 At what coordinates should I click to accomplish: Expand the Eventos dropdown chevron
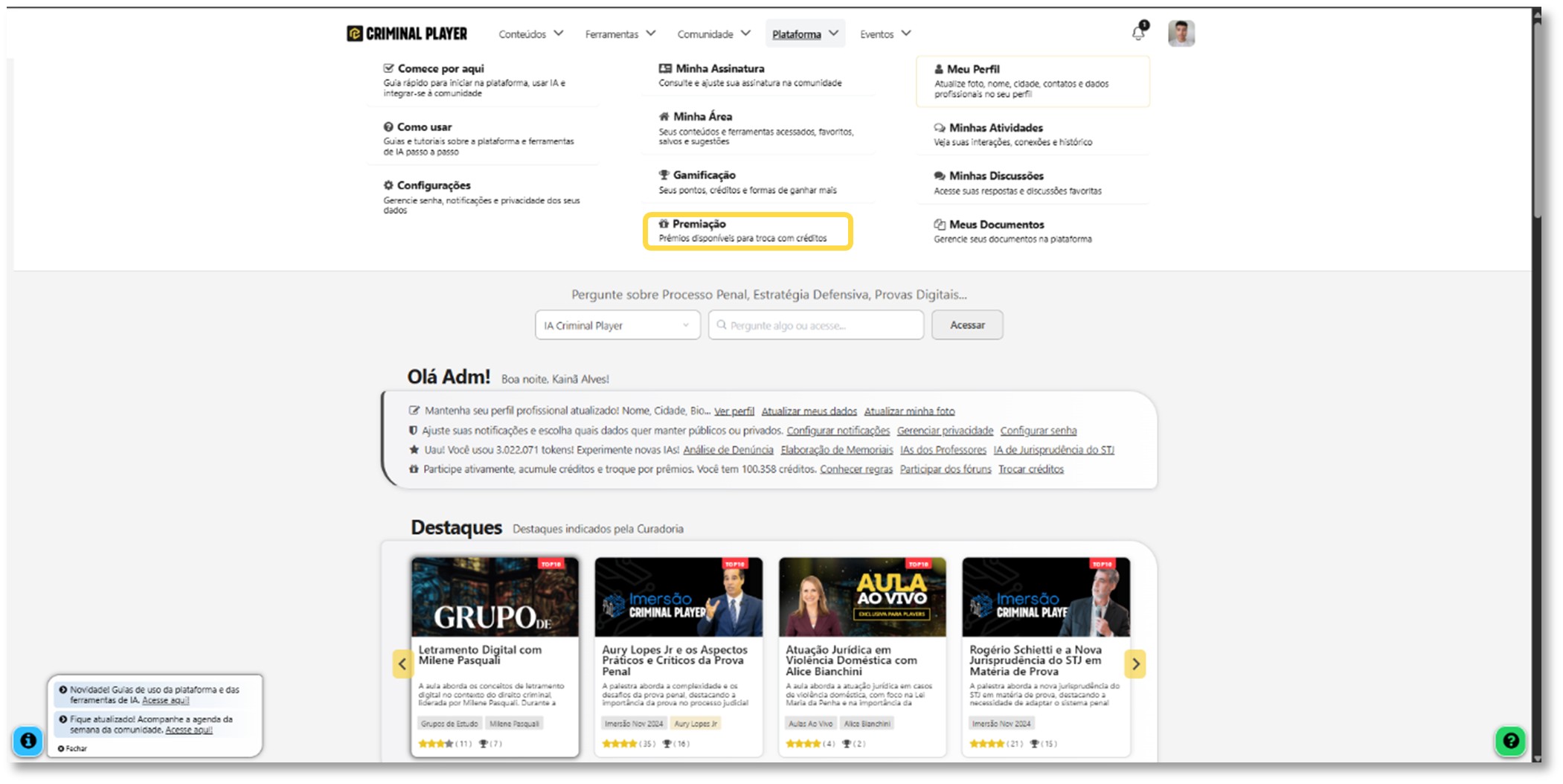[906, 33]
